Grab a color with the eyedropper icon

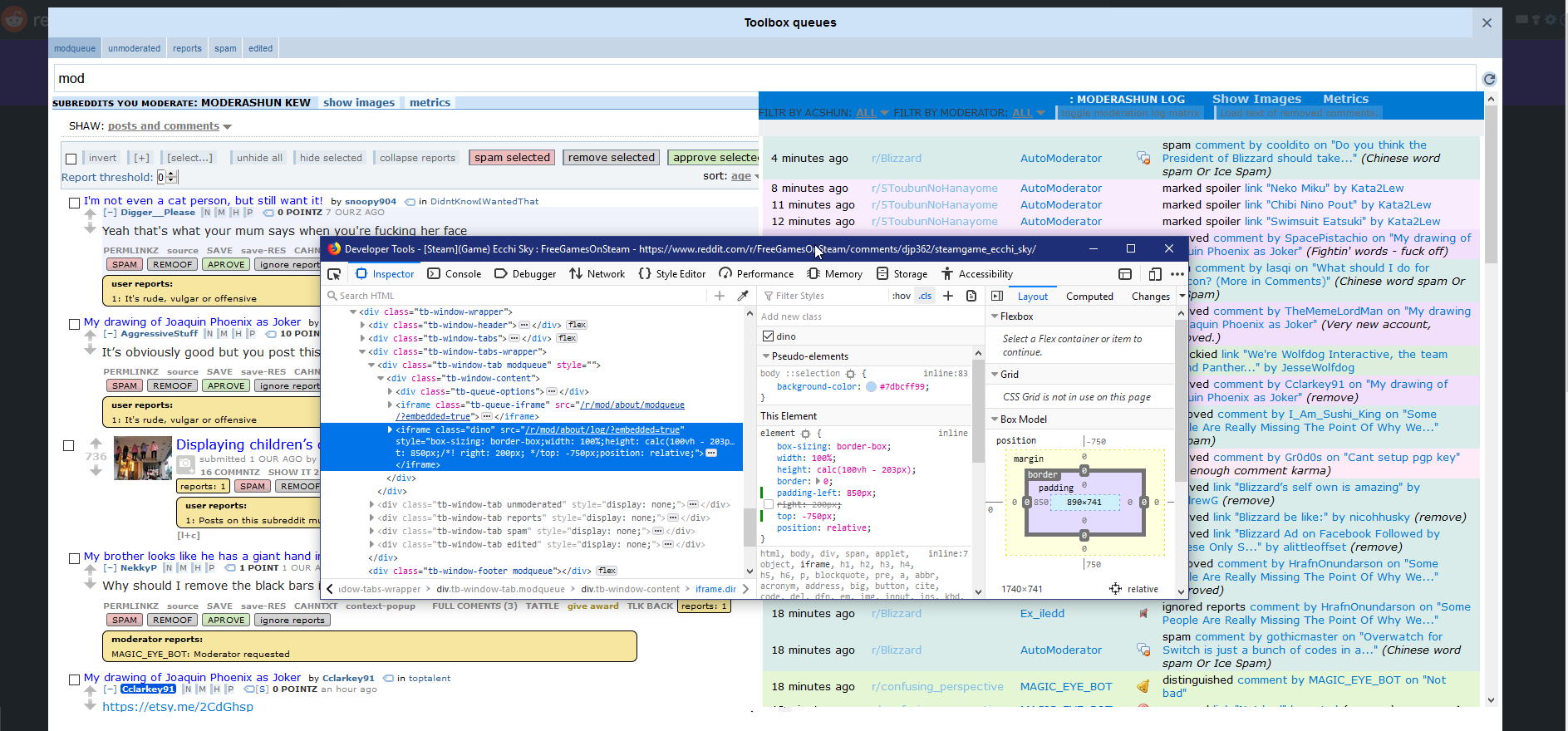click(x=743, y=296)
